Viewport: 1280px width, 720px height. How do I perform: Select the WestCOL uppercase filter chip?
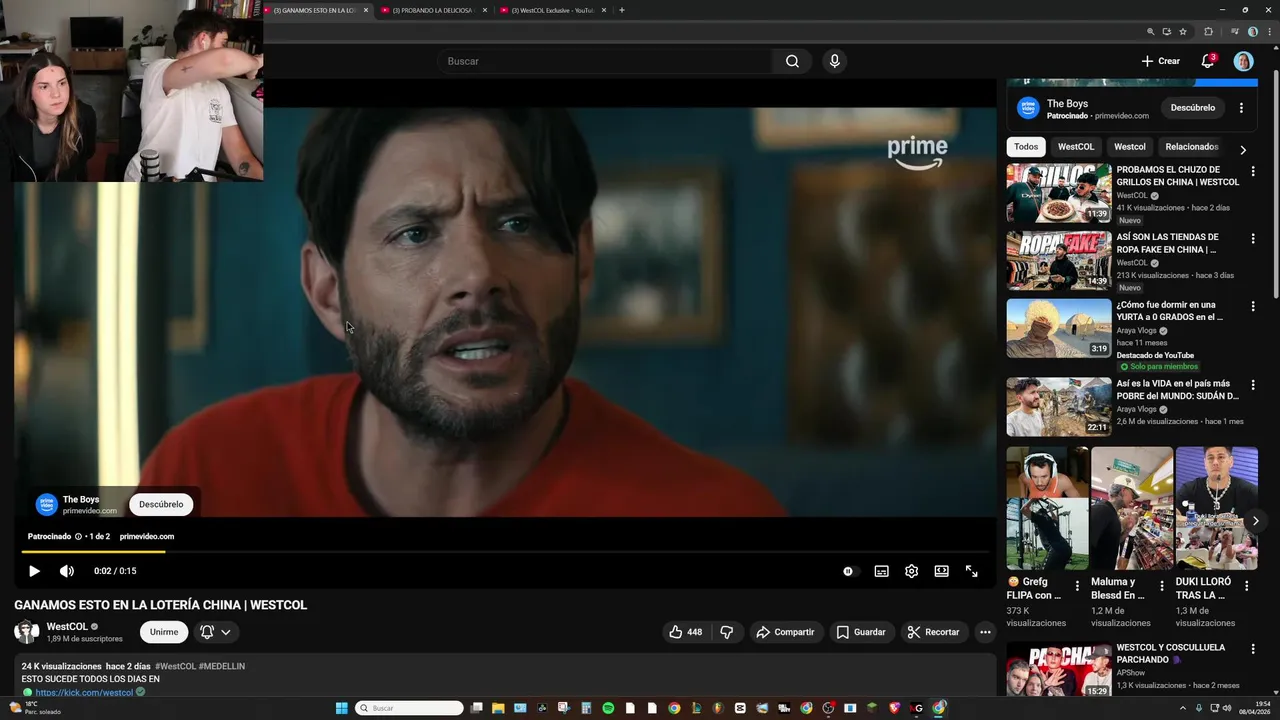coord(1076,147)
